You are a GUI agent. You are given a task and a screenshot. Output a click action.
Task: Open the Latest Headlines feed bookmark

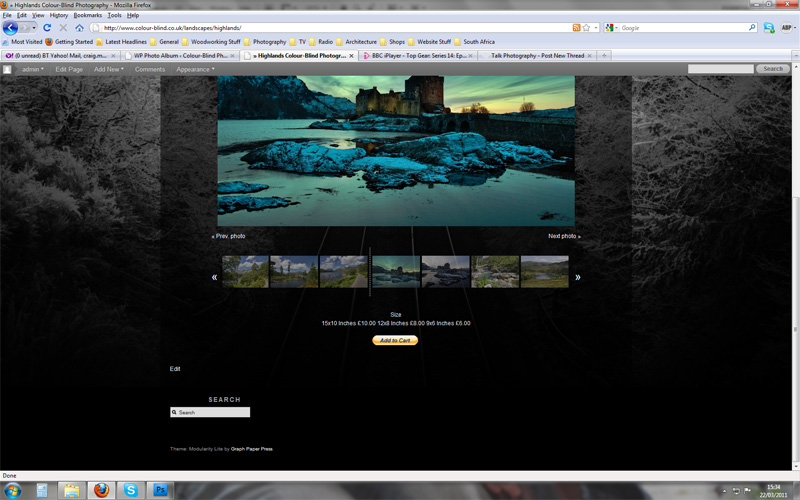tap(121, 42)
